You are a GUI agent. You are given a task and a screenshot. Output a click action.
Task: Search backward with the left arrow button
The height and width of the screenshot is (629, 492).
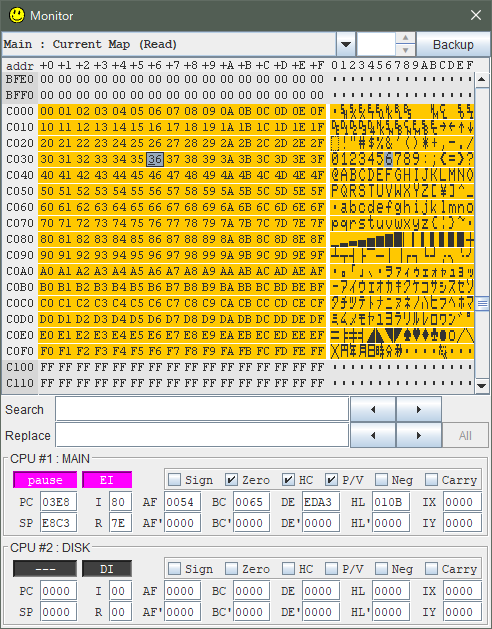373,409
